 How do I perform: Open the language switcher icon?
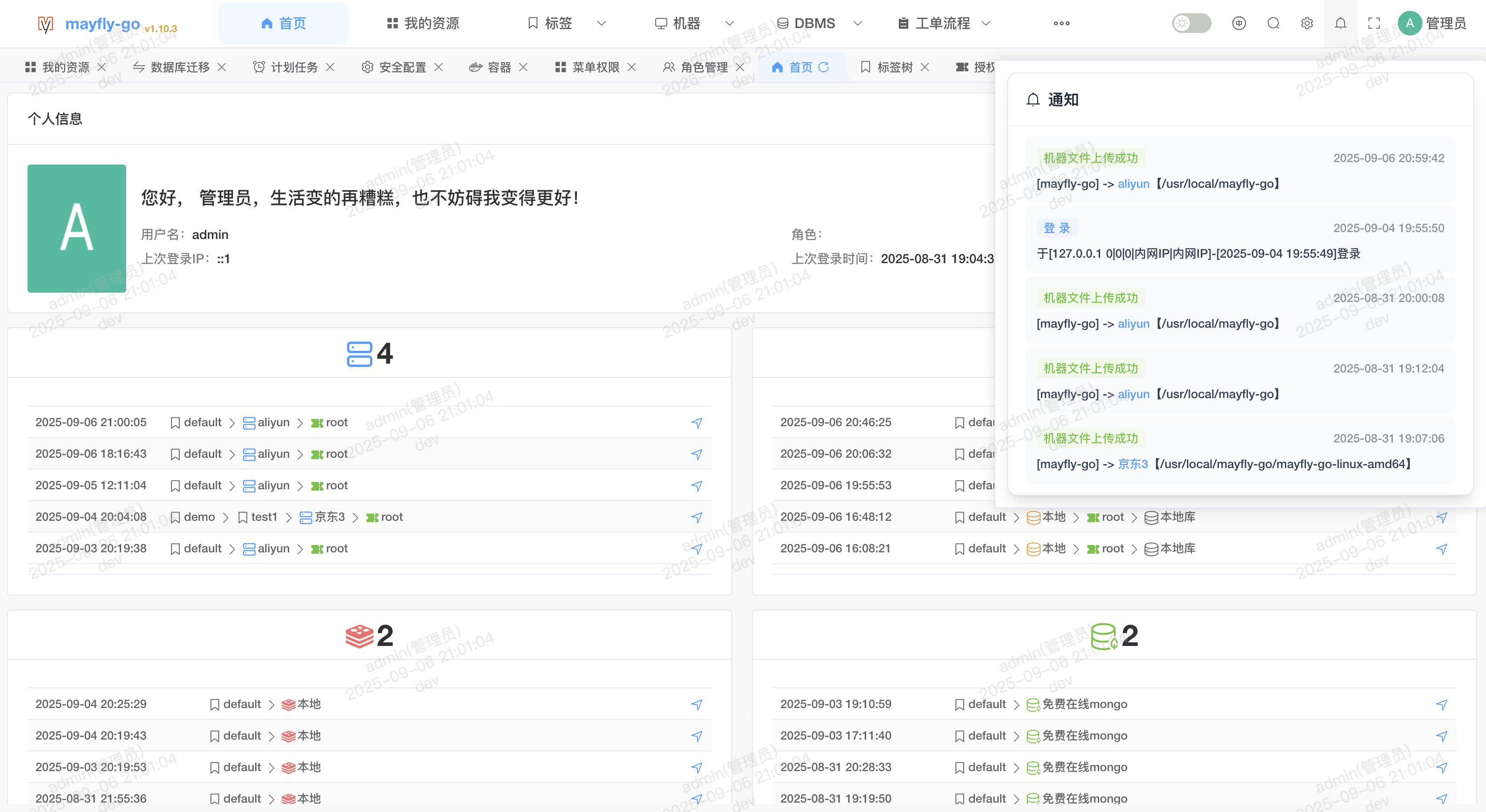coord(1239,23)
